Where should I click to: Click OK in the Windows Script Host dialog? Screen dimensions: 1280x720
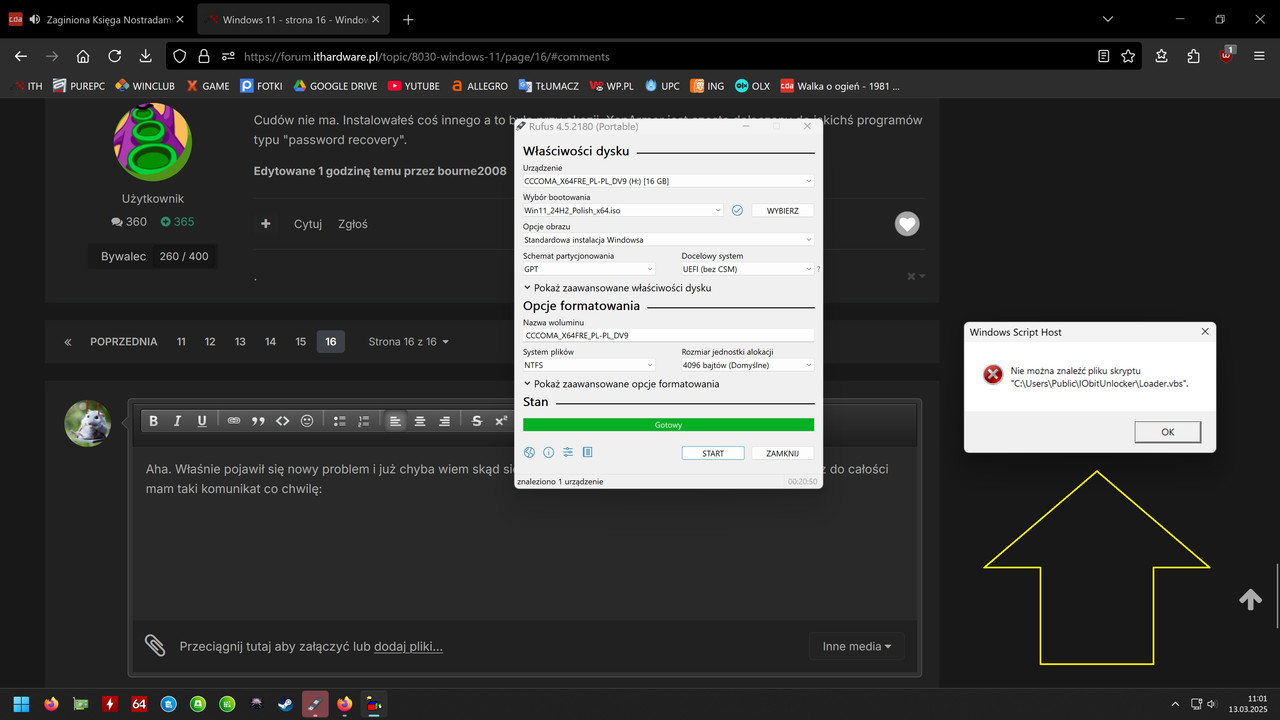(x=1167, y=432)
